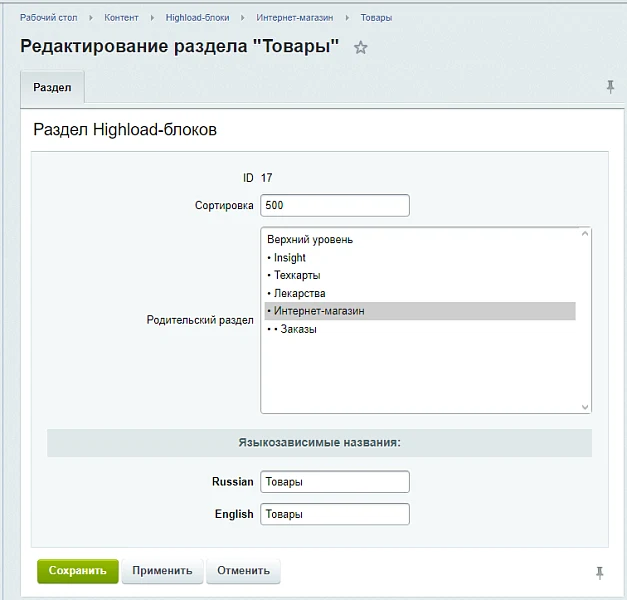The width and height of the screenshot is (627, 600).
Task: Expand arrow after Рабочий стол breadcrumb
Action: 91,18
